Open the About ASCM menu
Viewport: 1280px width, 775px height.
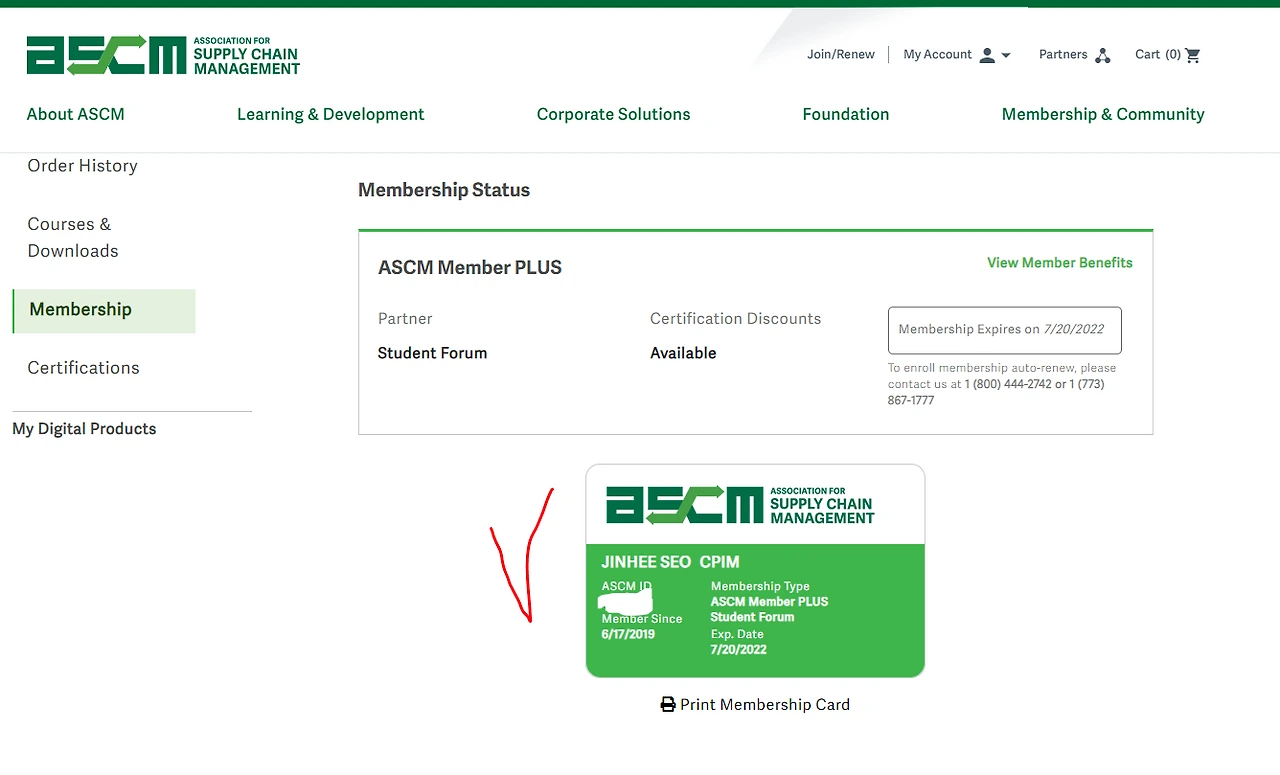(x=76, y=114)
